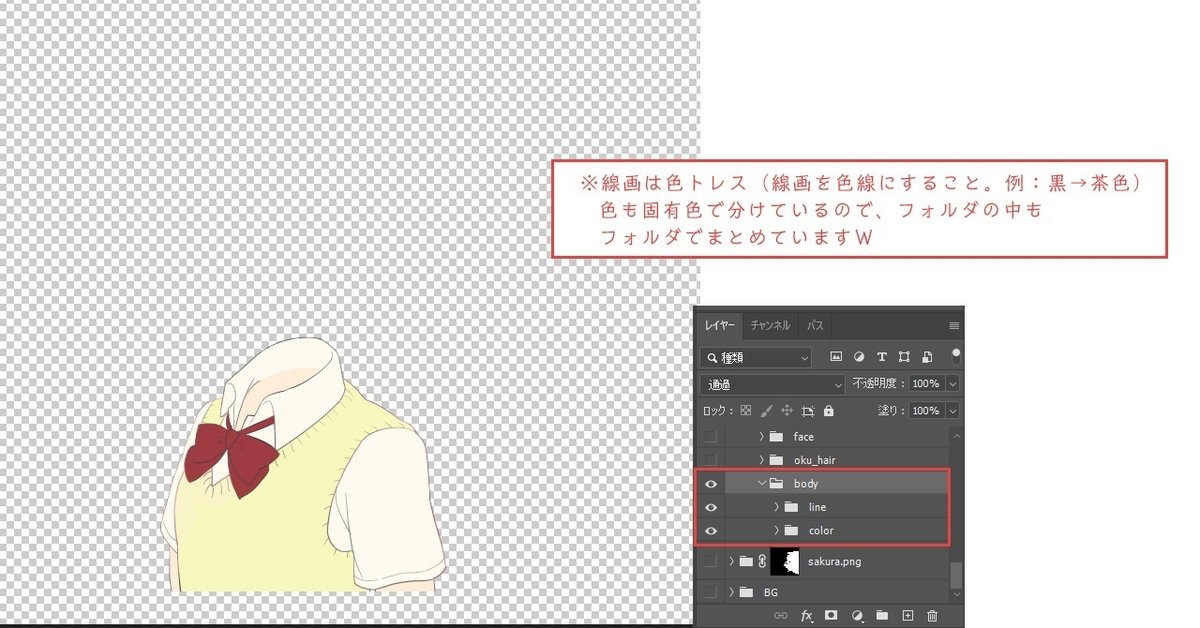Switch to the パス tab
Viewport: 1200px width, 628px height.
pyautogui.click(x=815, y=326)
